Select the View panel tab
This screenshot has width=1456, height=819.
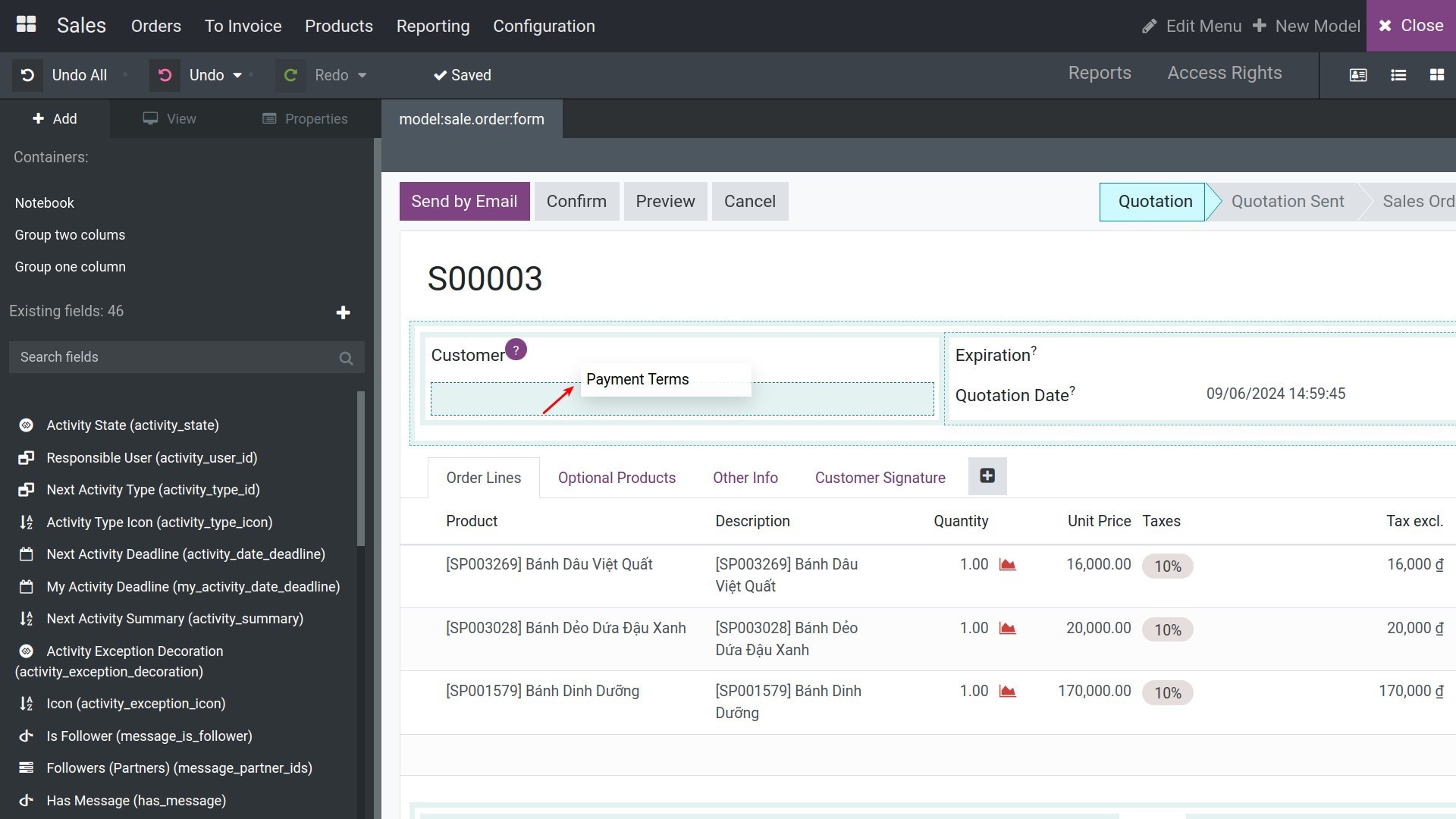click(x=170, y=119)
